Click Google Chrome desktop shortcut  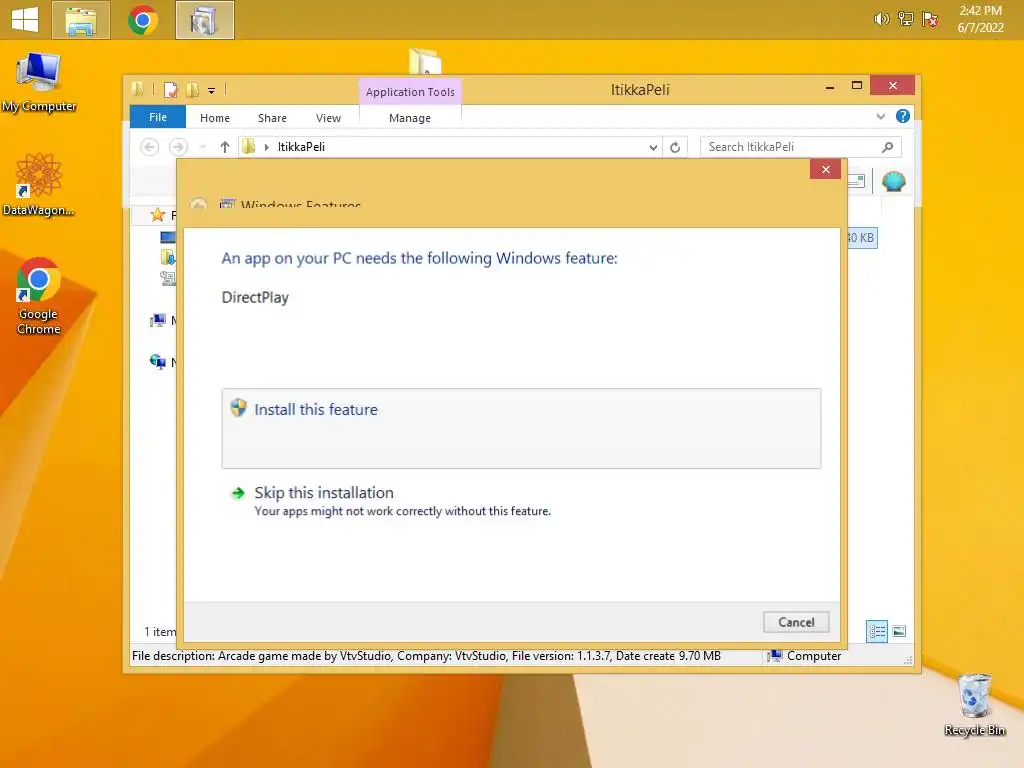click(x=39, y=296)
